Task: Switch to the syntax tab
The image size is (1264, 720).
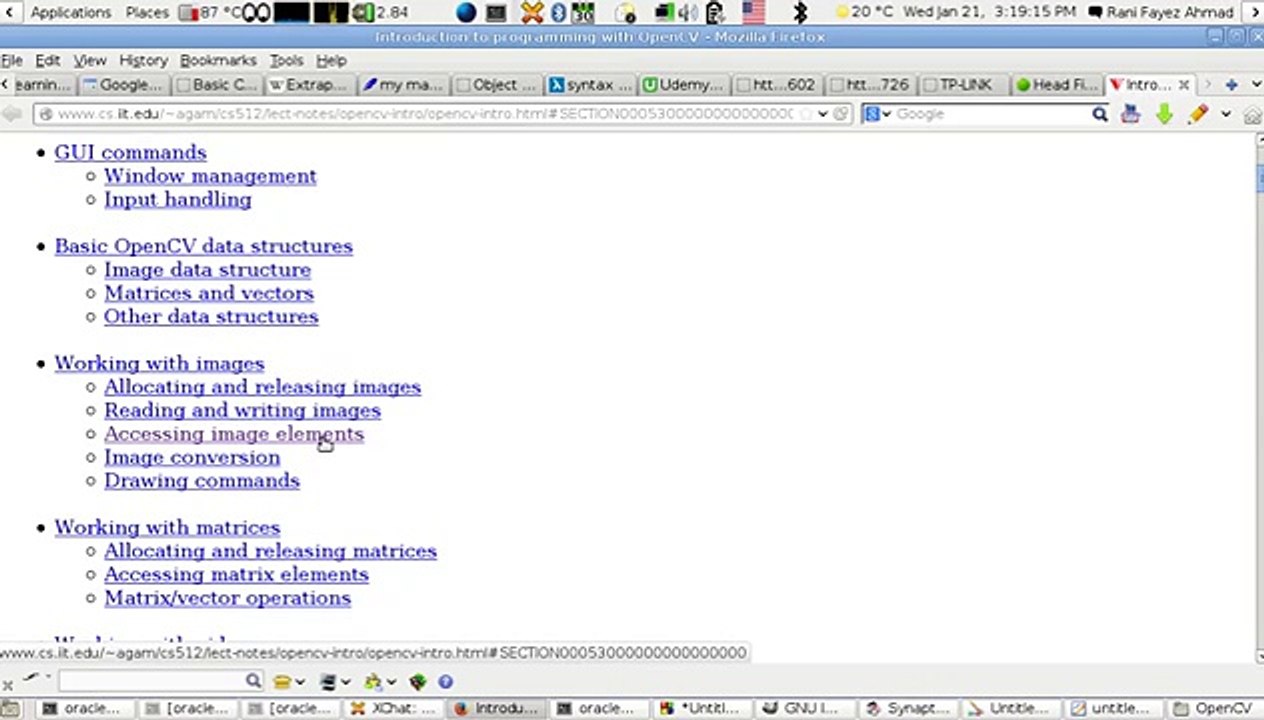Action: (589, 85)
